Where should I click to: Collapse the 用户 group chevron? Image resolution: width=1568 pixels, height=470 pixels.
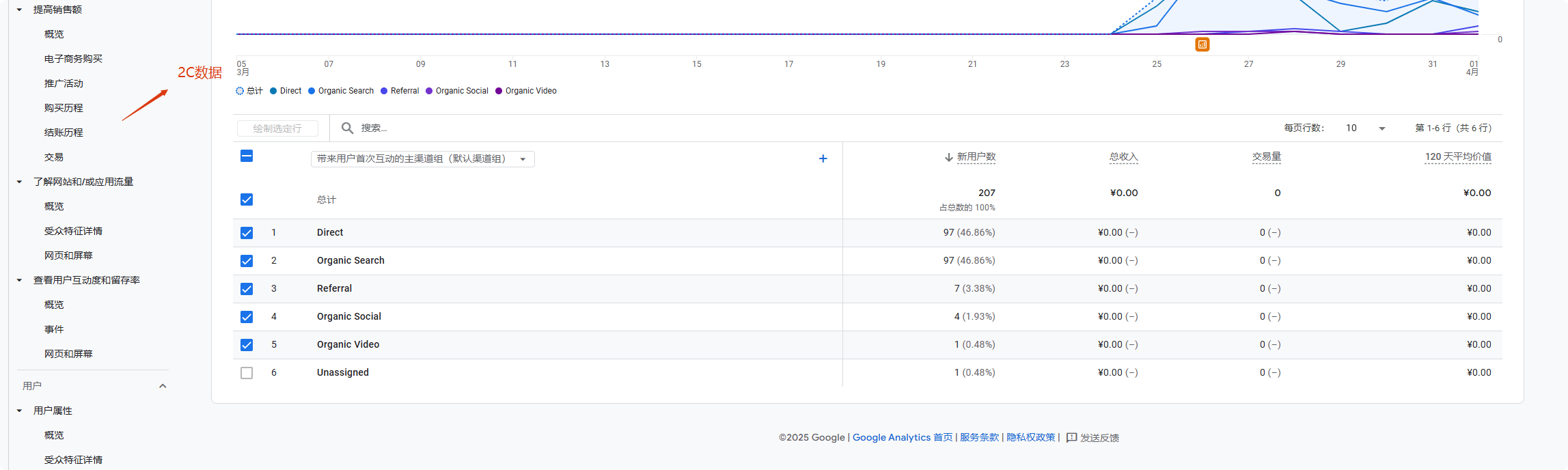pos(163,386)
